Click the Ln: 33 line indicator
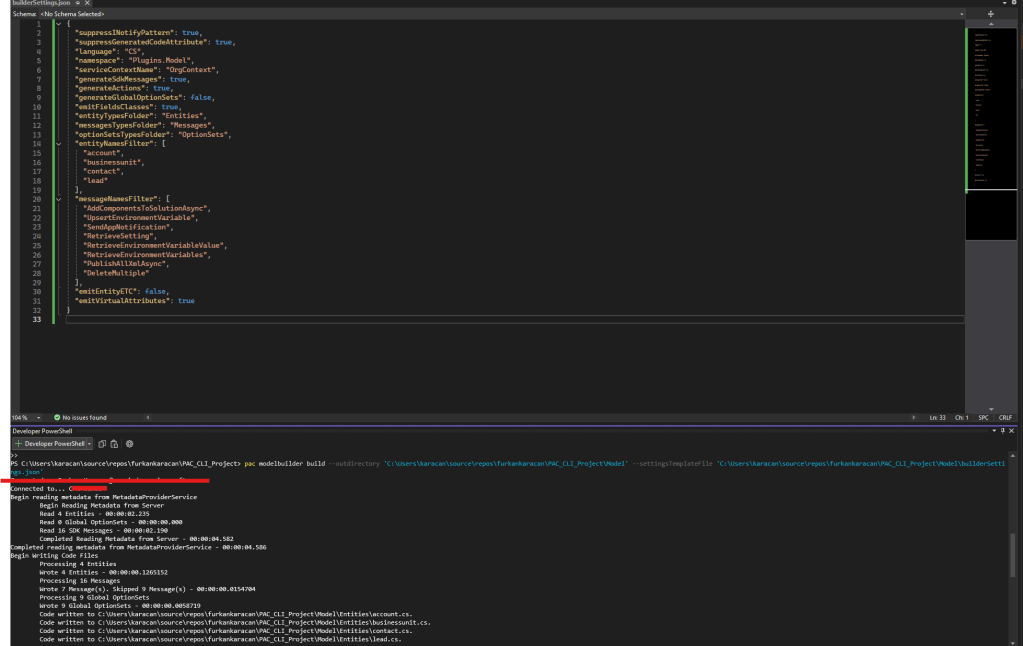1023x646 pixels. (937, 417)
